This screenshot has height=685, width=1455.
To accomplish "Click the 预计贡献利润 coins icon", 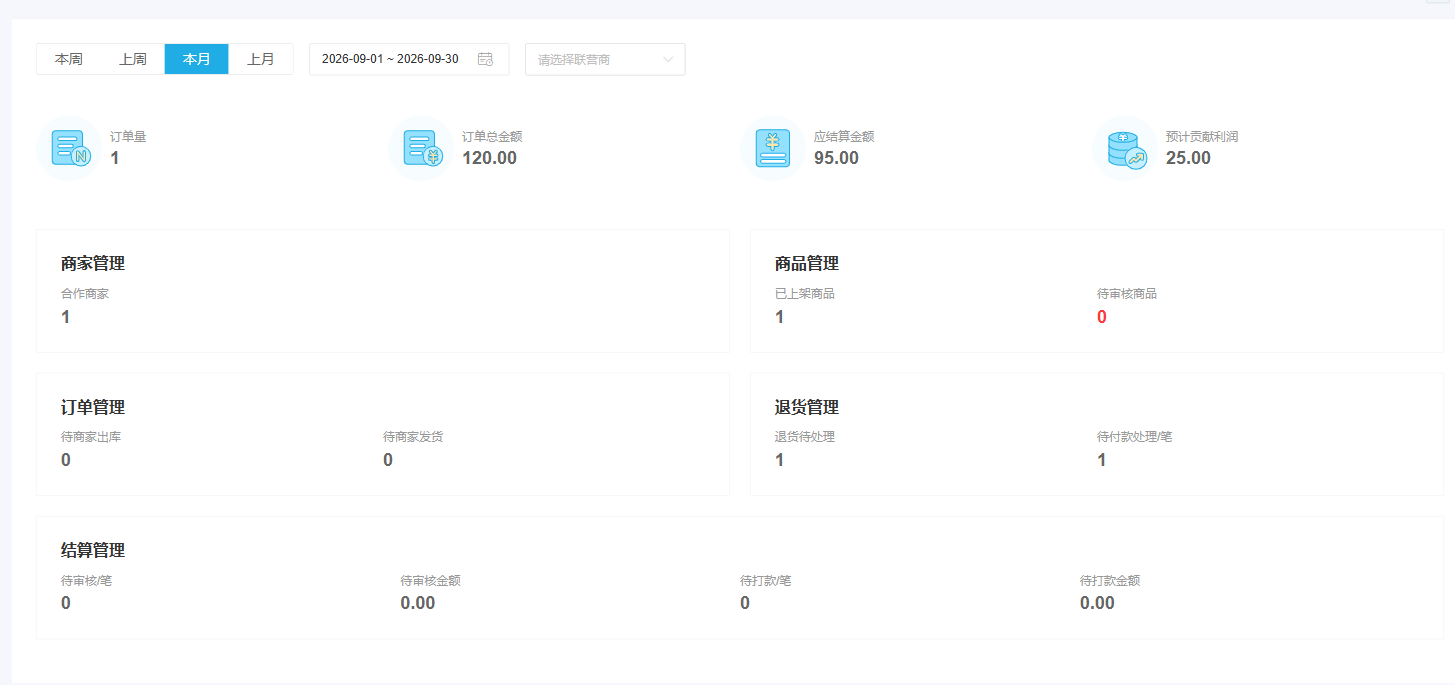I will click(x=1125, y=148).
